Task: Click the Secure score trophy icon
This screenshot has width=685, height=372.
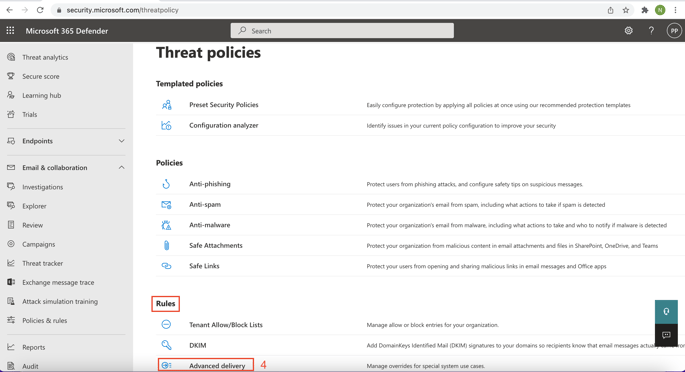Action: 11,76
